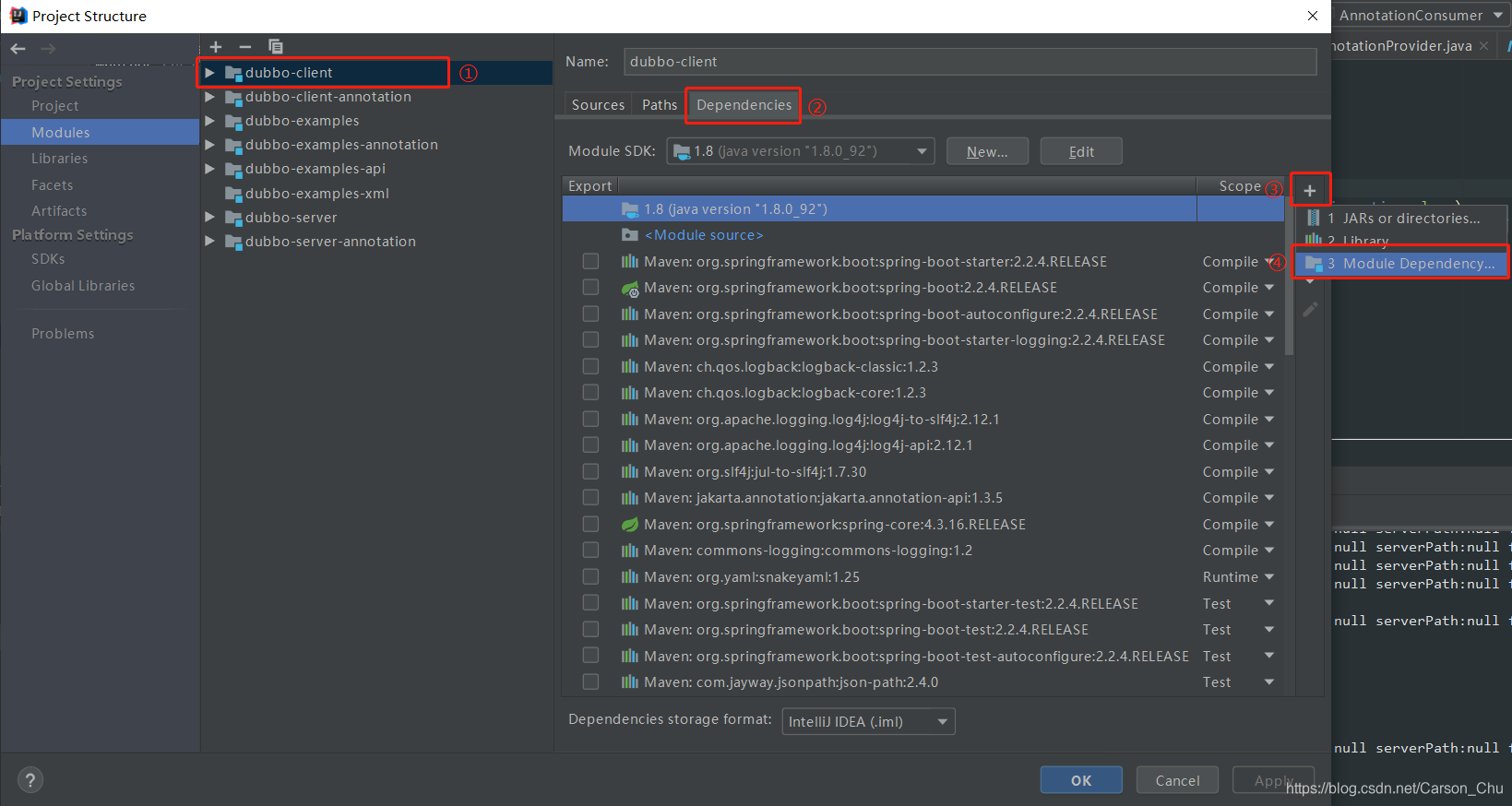Select the SDKs platform settings item
The image size is (1512, 806).
coord(48,259)
